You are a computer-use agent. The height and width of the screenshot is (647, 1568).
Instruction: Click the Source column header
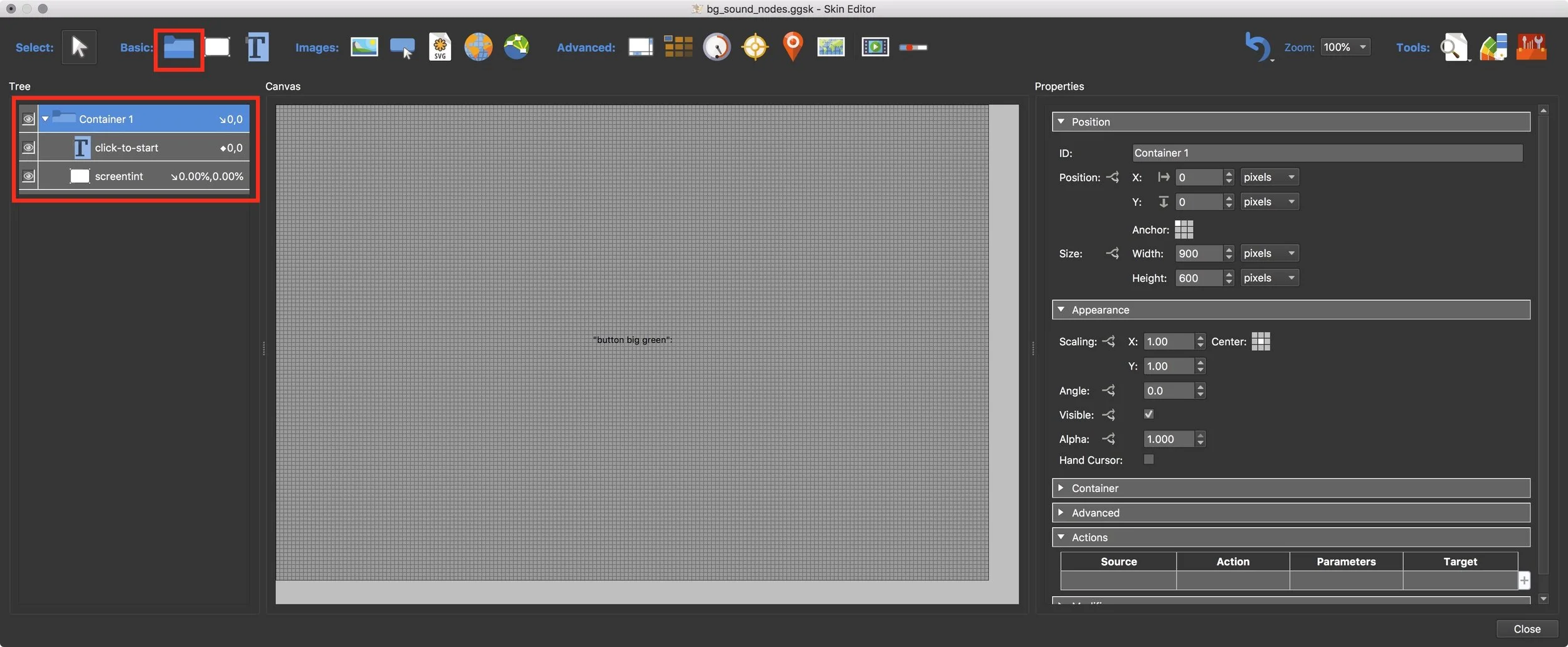(x=1118, y=561)
